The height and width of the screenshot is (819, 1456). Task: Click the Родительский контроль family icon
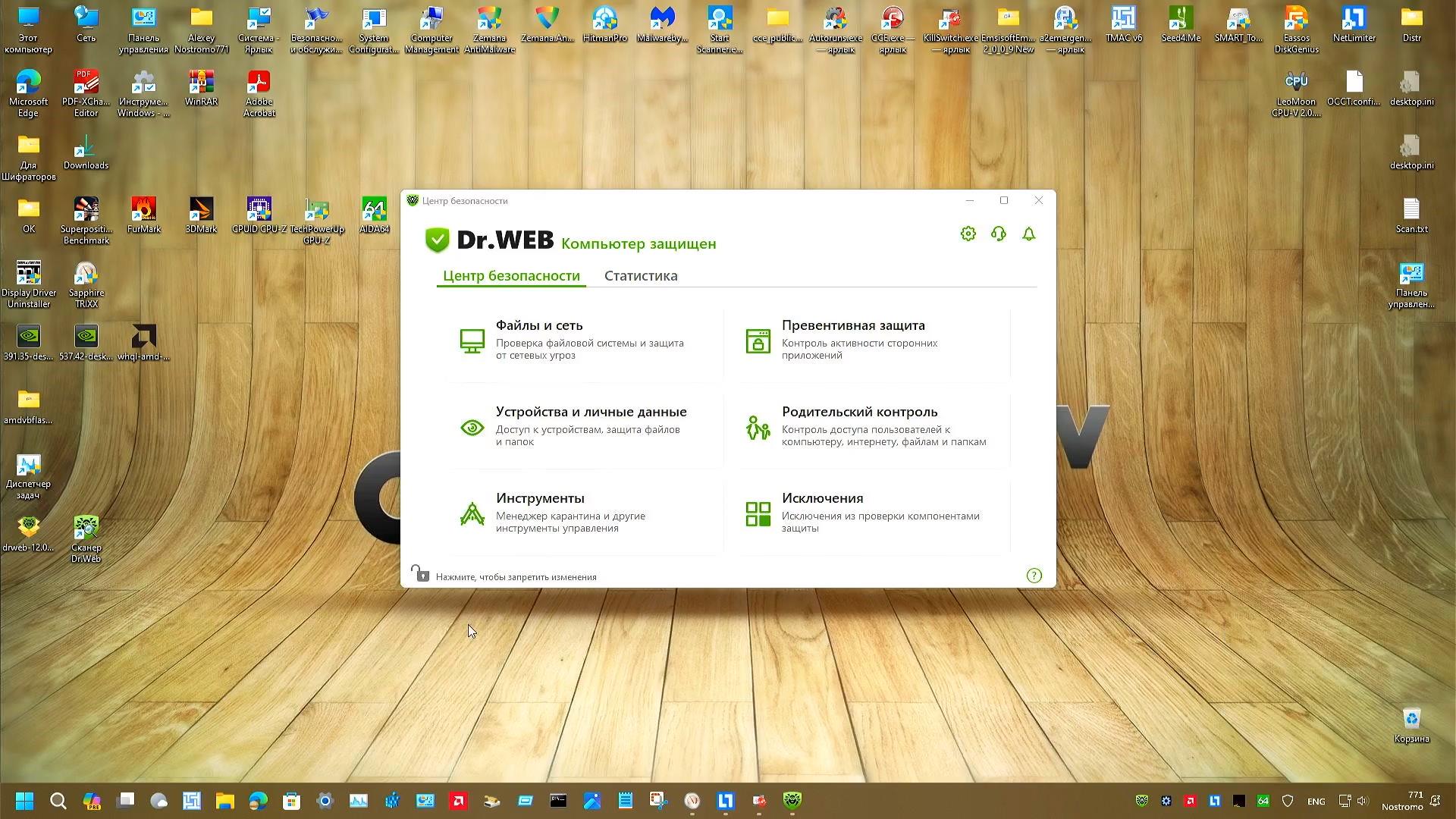[x=758, y=428]
